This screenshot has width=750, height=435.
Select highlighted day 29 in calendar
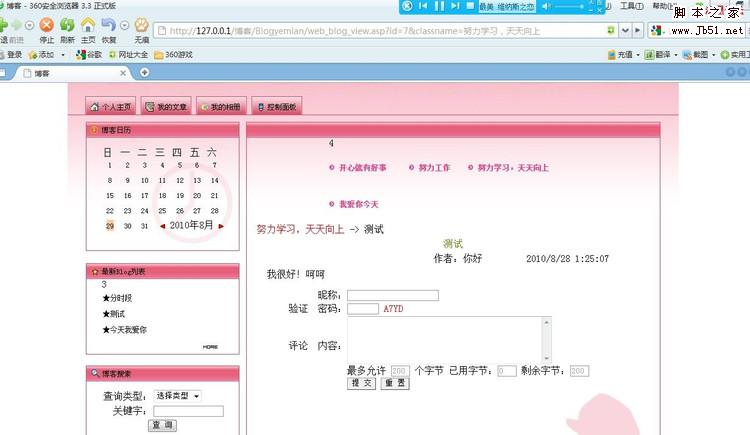point(110,226)
